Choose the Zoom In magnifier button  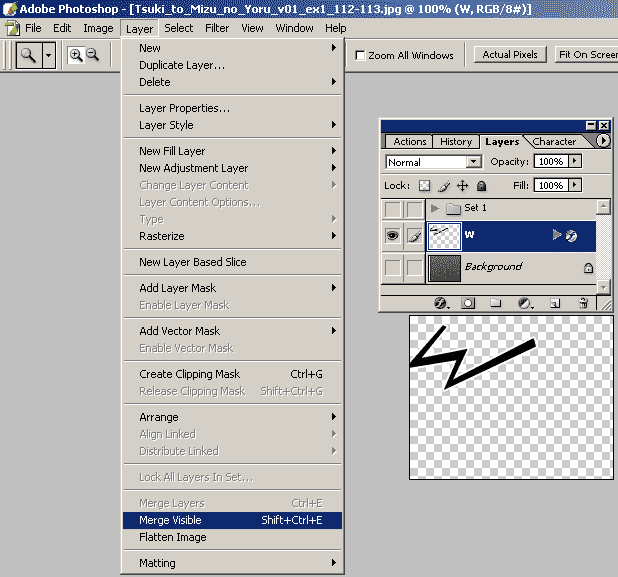pyautogui.click(x=76, y=55)
